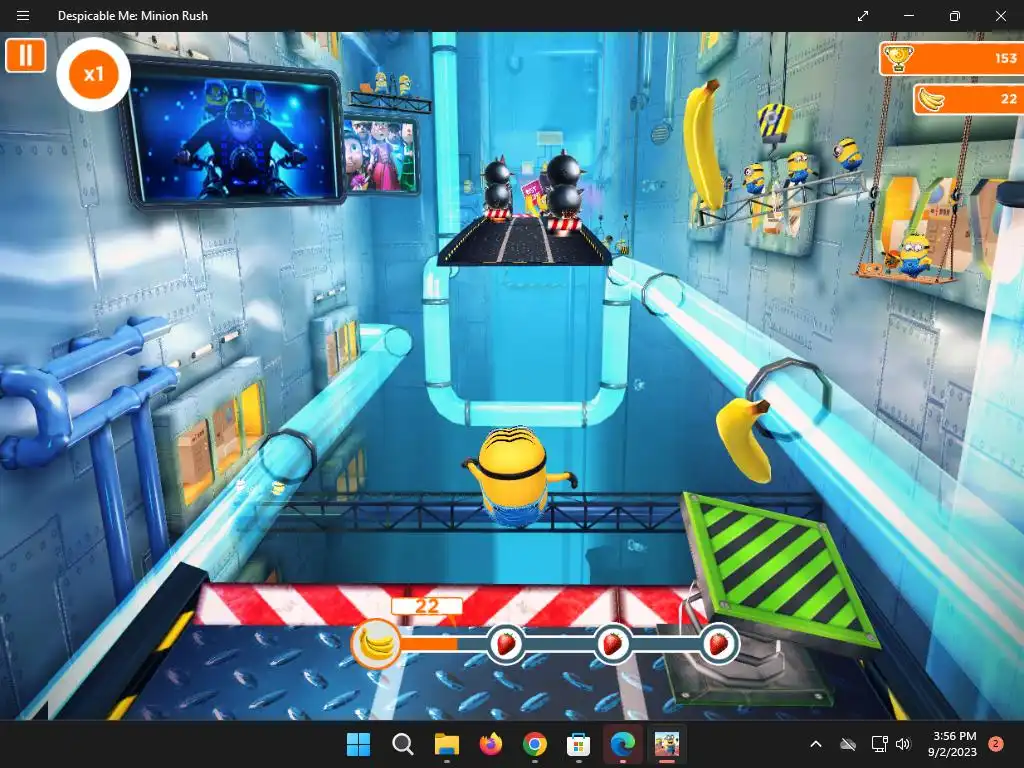Open the Windows Start menu
Screen dimensions: 1024x768
[358, 744]
